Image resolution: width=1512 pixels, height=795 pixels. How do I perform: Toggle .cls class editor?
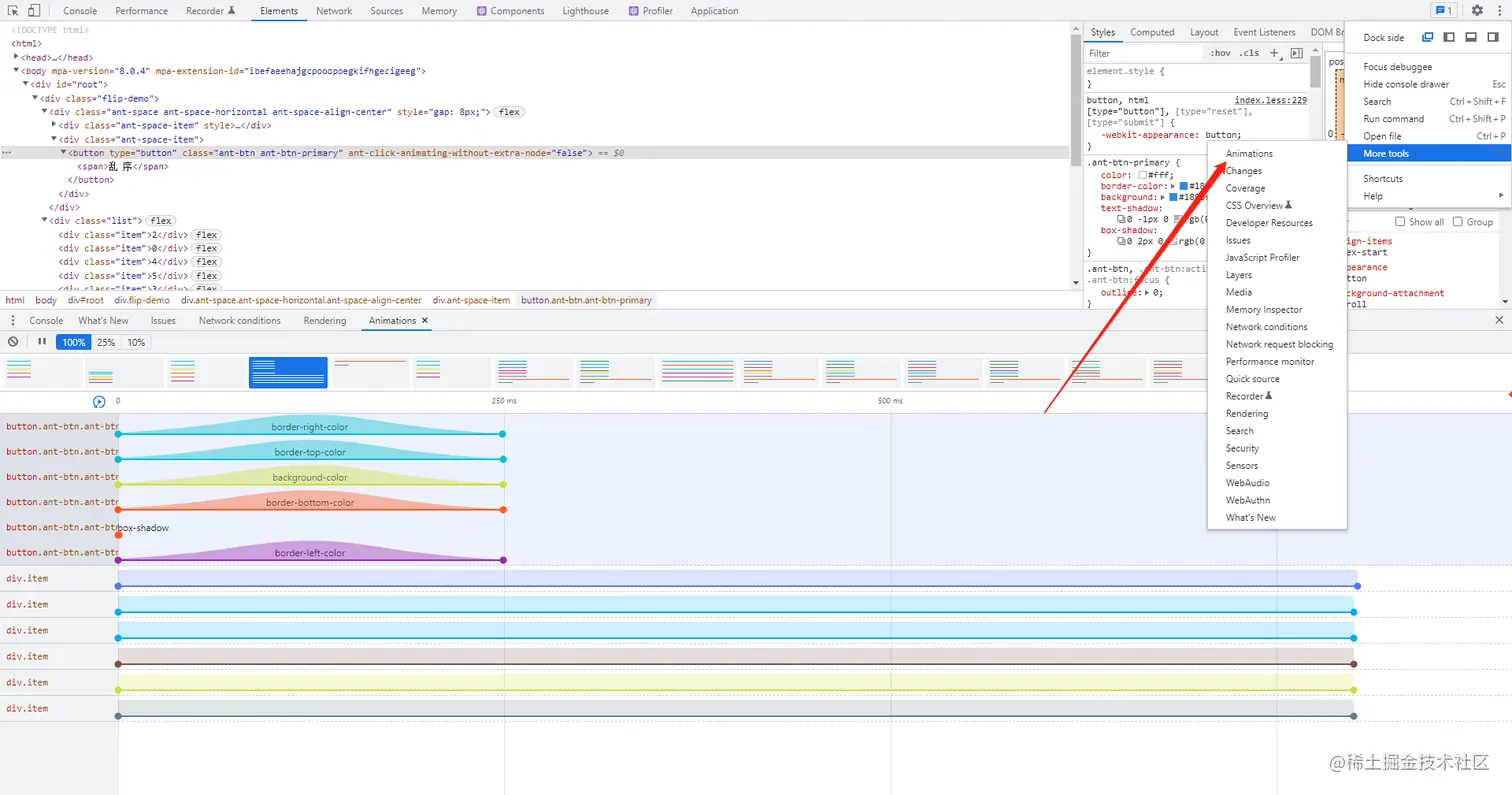pyautogui.click(x=1249, y=53)
